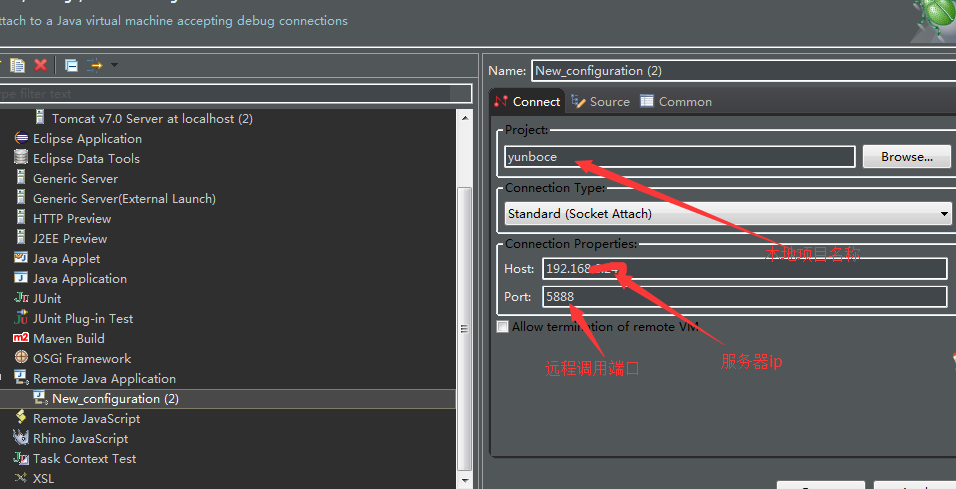Open the Connection Type dropdown

[x=729, y=213]
